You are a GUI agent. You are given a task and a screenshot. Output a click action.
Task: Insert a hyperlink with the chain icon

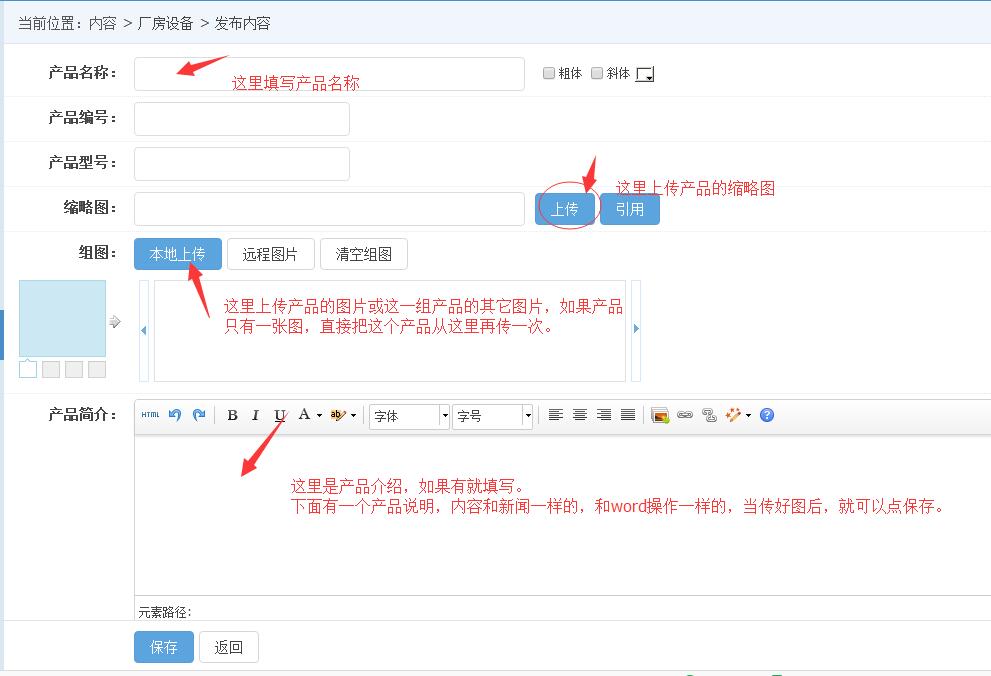pyautogui.click(x=685, y=415)
